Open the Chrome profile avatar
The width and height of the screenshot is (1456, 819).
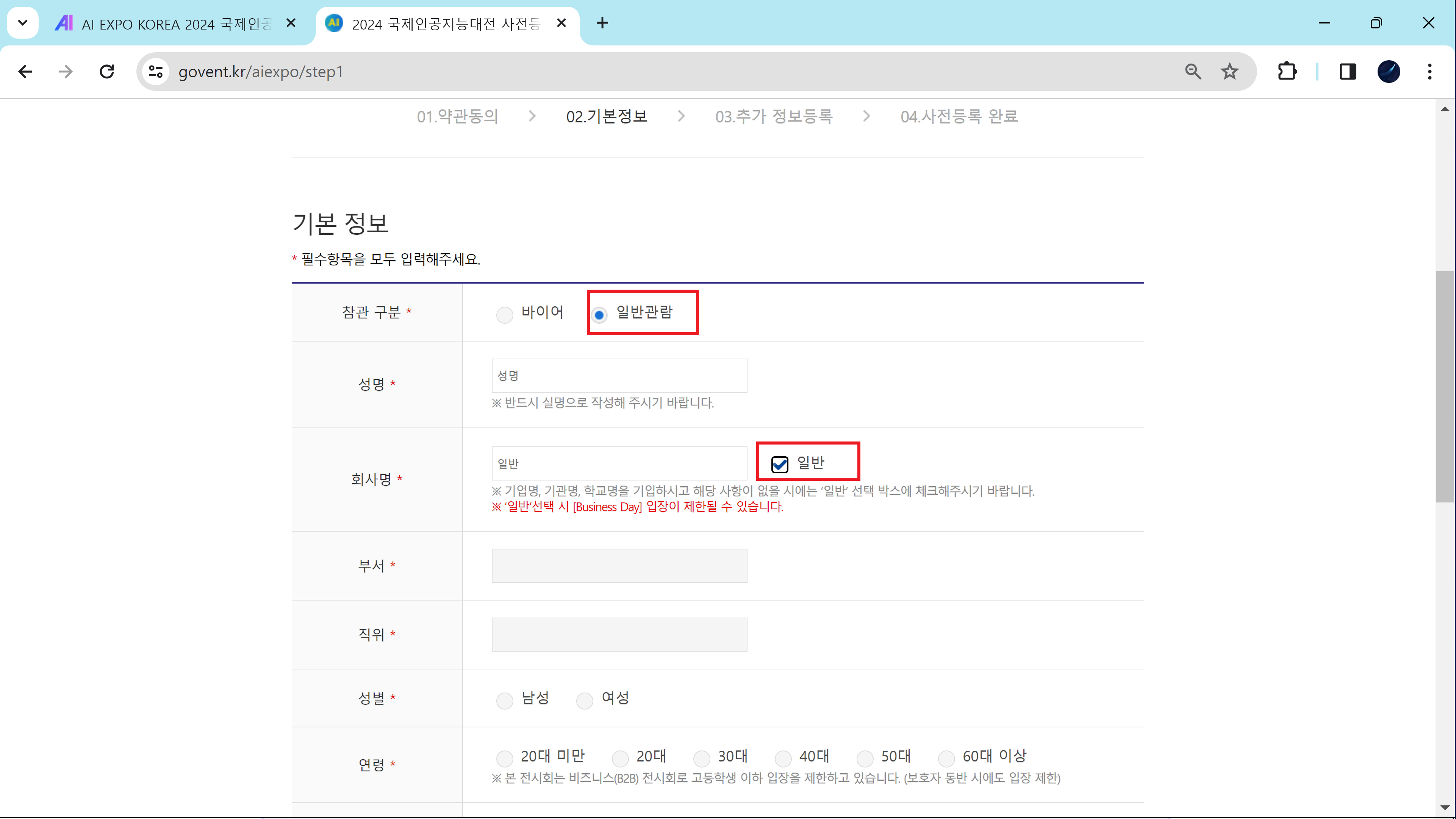1388,72
